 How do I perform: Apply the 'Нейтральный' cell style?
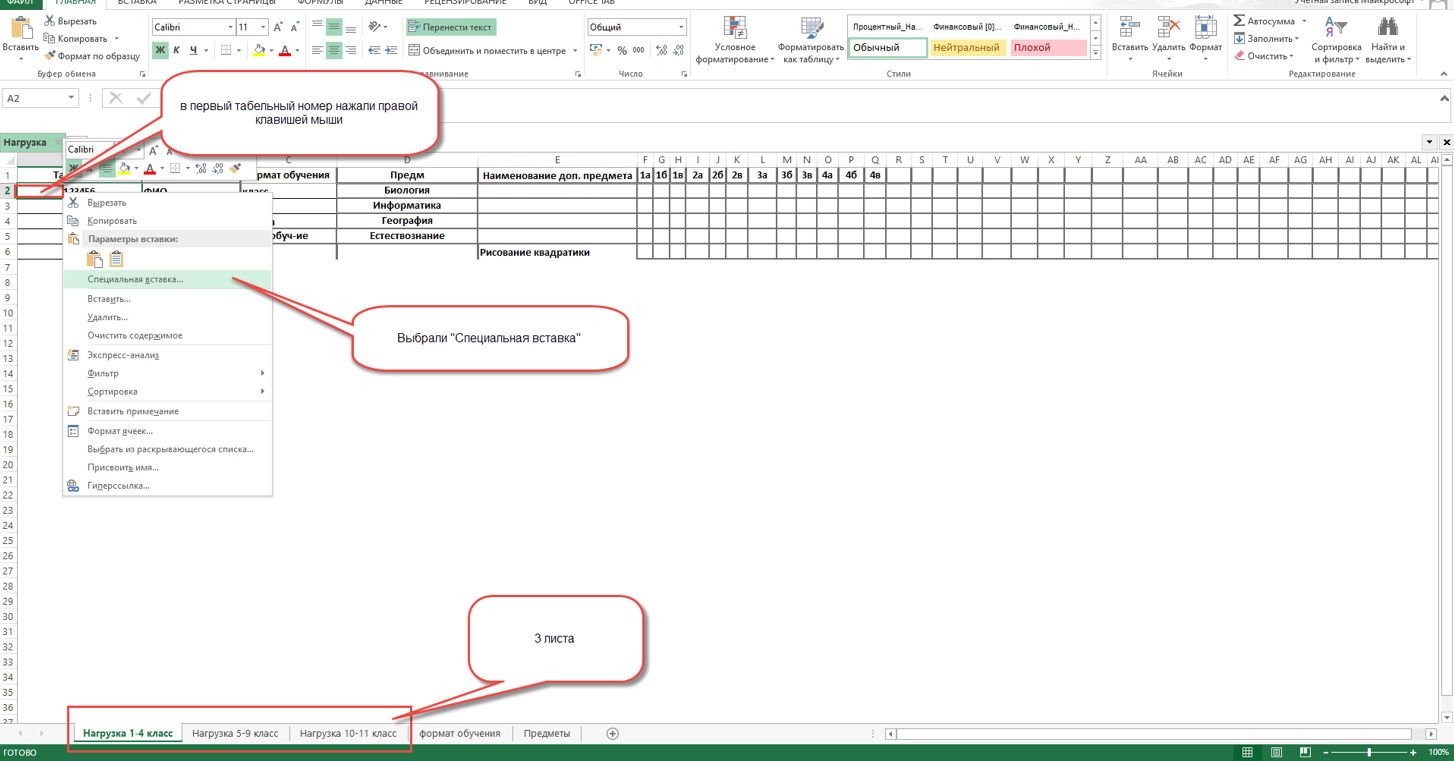point(966,47)
